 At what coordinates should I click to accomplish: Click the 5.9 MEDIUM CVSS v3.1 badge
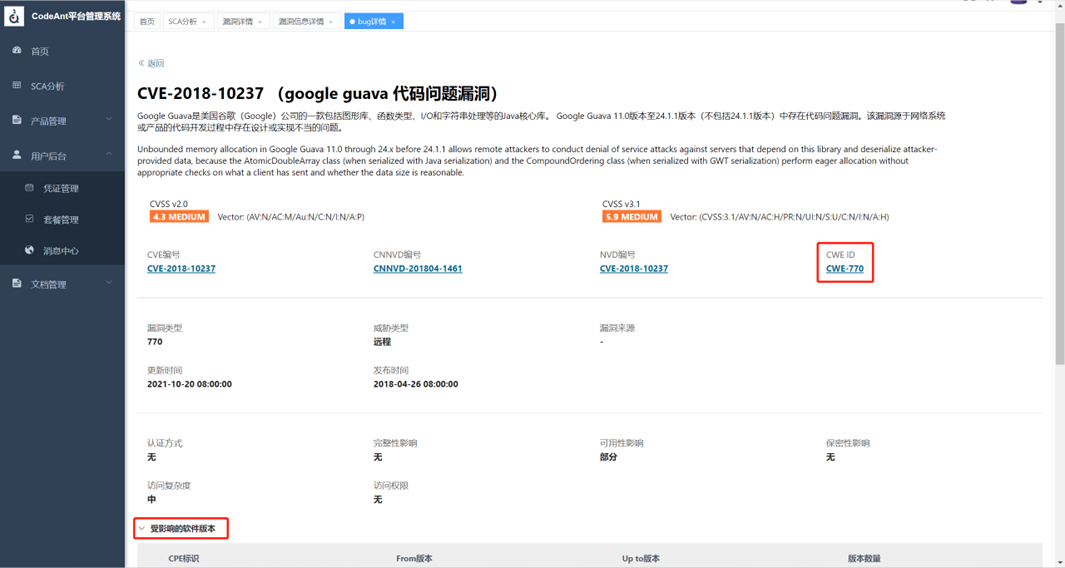pos(632,217)
